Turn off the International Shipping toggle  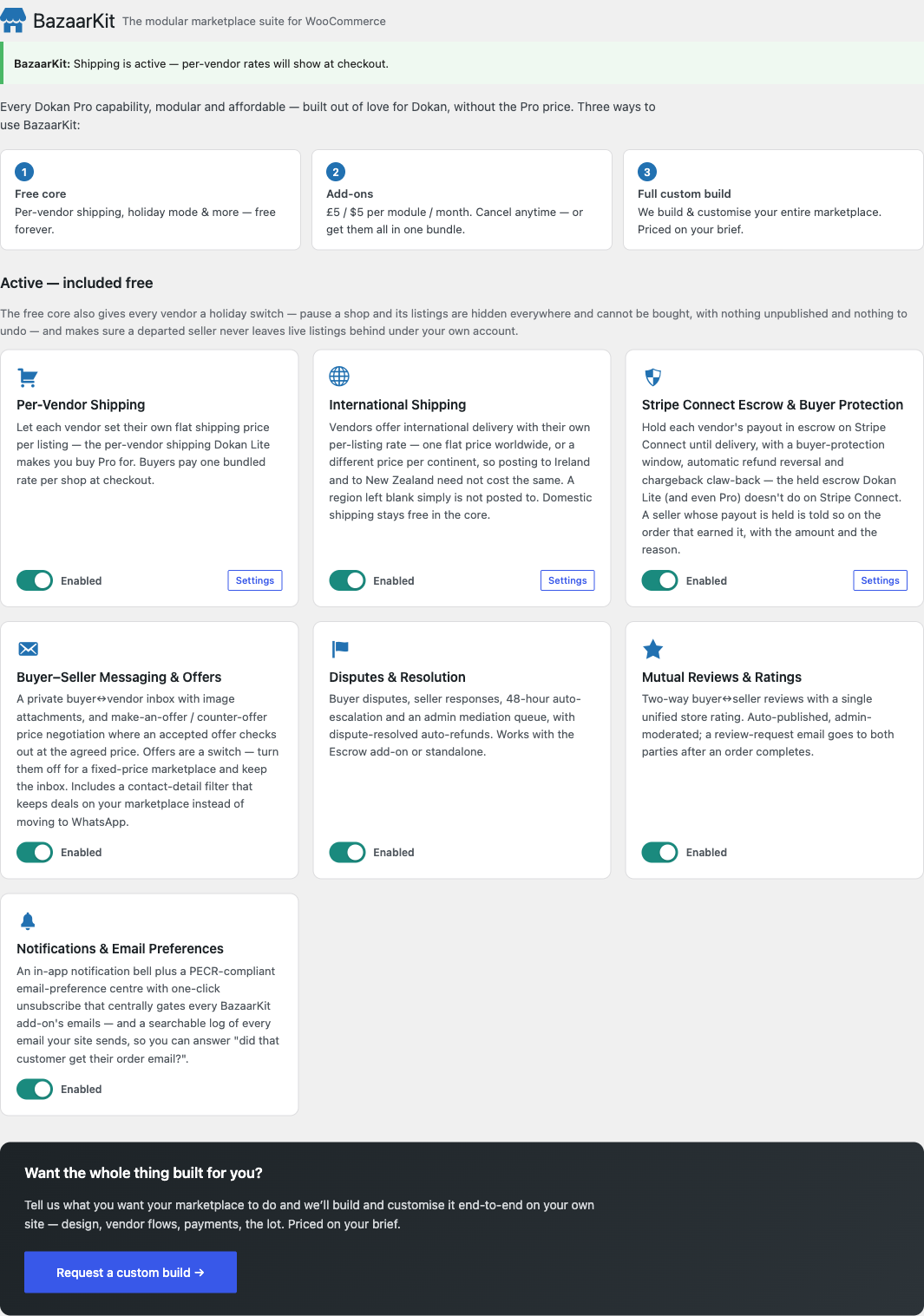347,580
